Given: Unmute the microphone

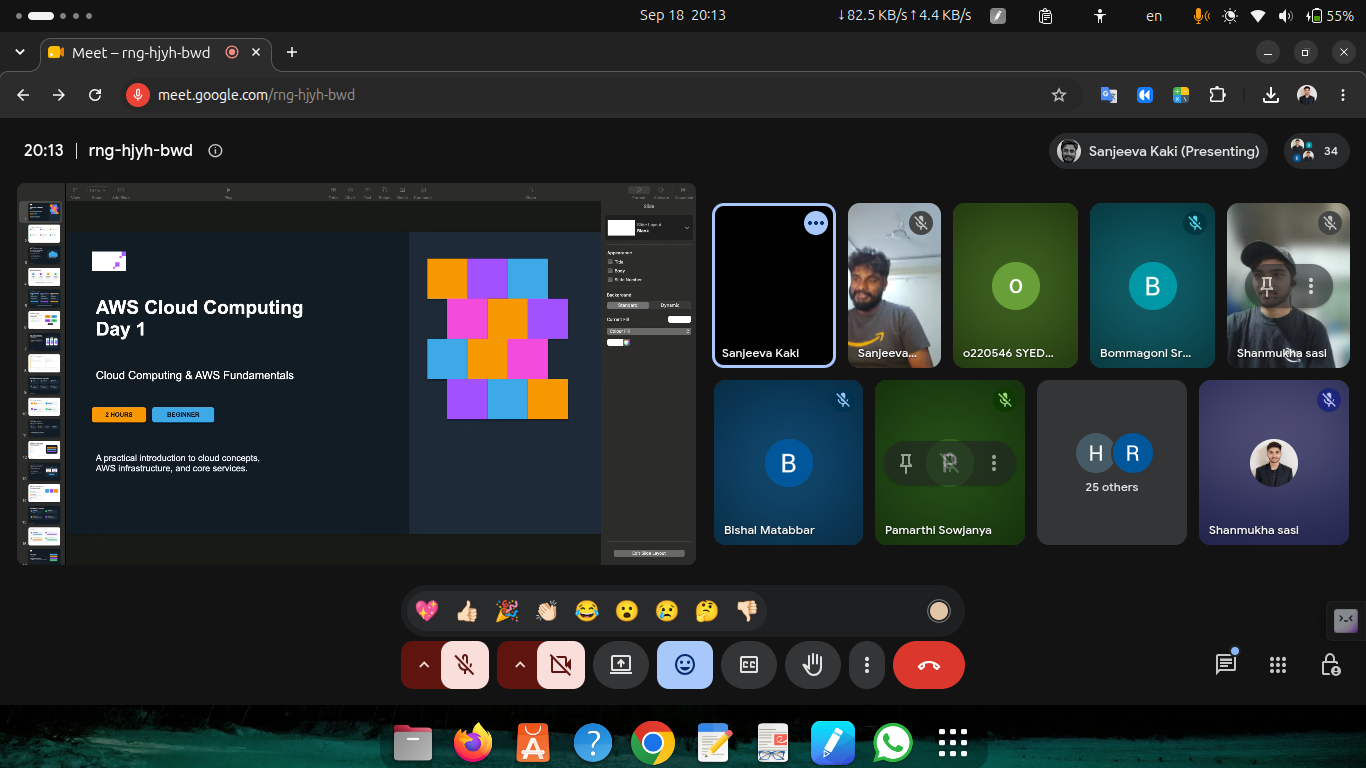Looking at the screenshot, I should click(x=465, y=665).
